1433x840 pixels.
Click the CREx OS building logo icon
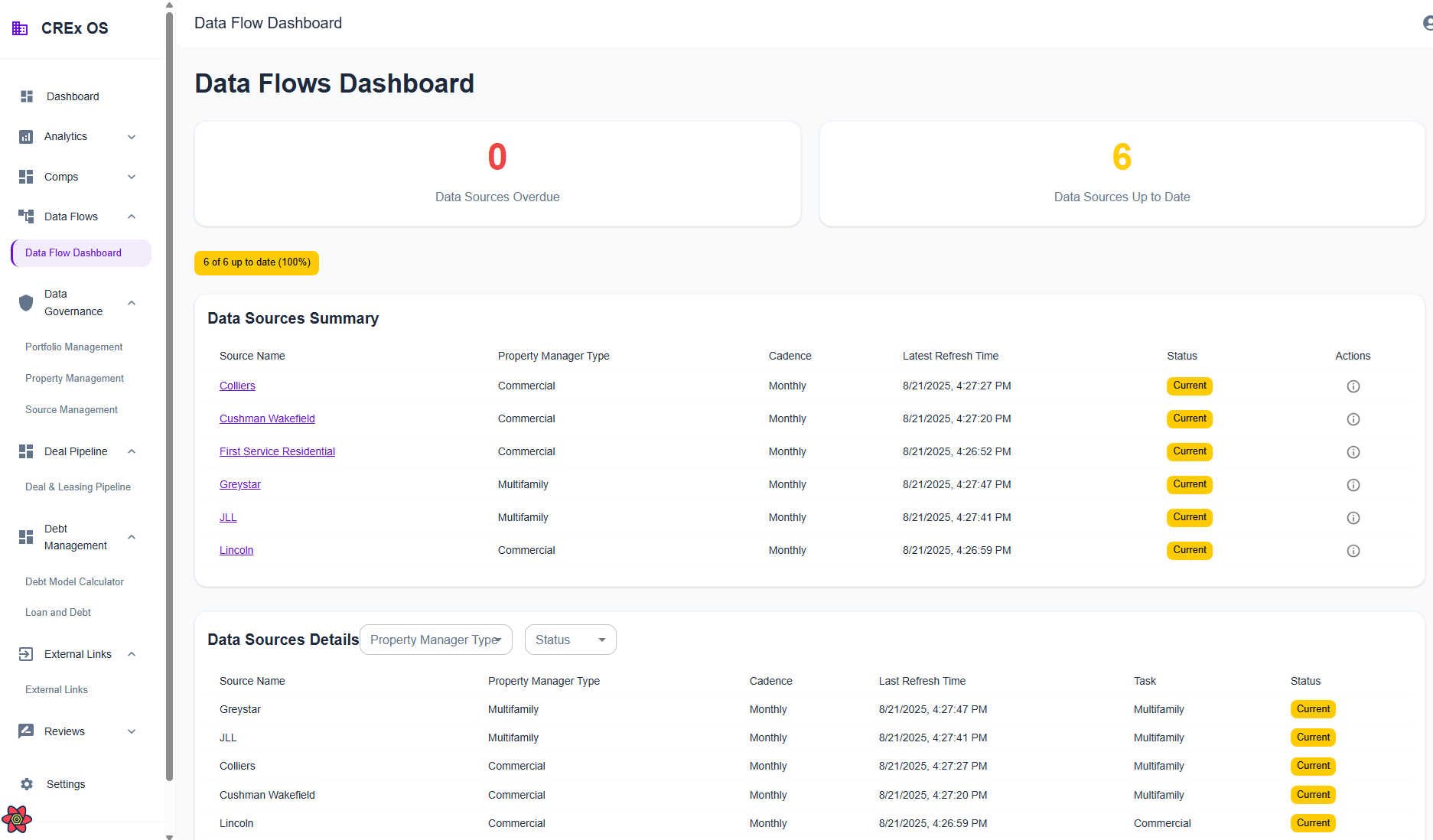coord(20,28)
